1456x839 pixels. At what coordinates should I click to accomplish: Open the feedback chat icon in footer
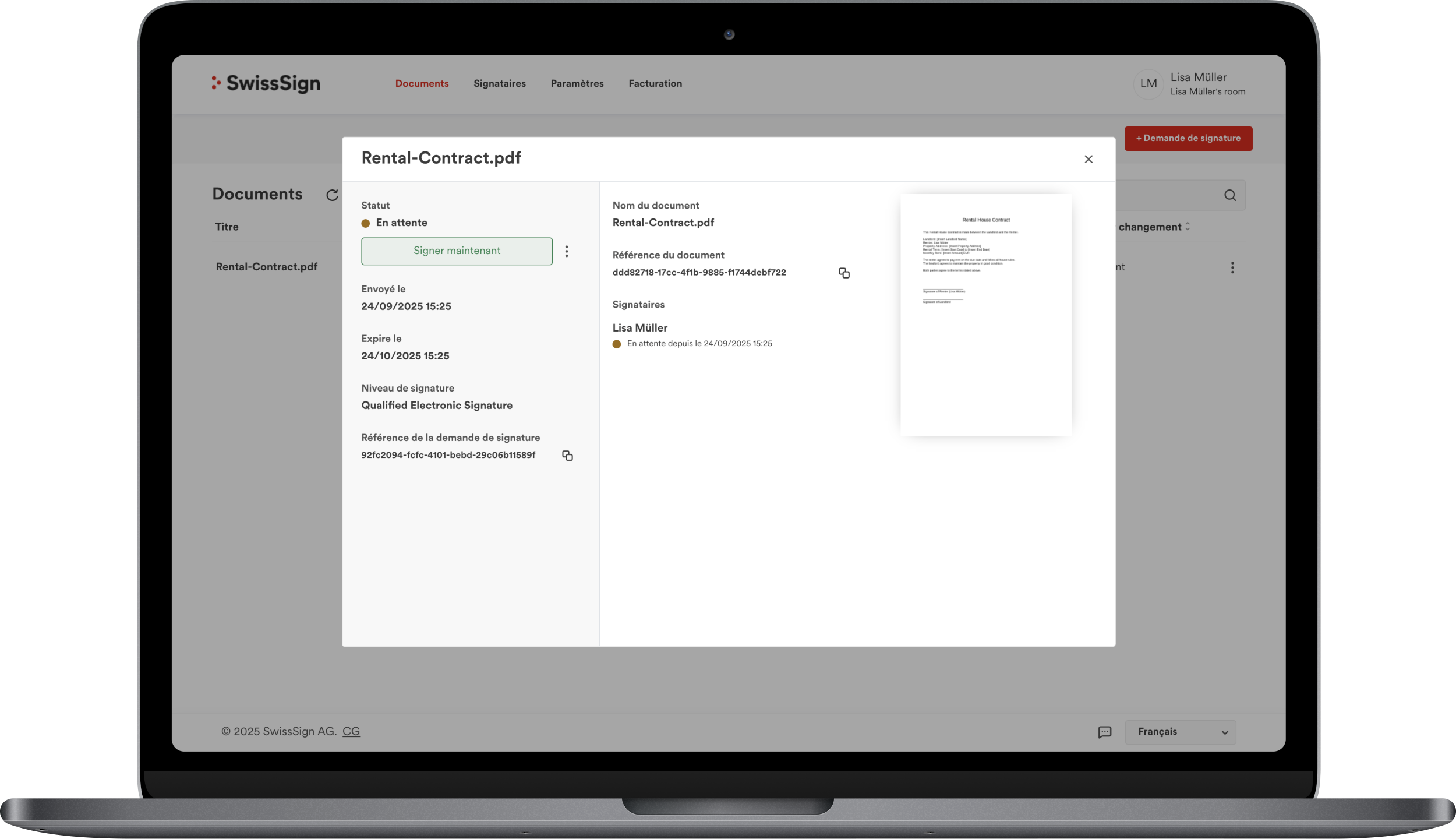click(1104, 732)
